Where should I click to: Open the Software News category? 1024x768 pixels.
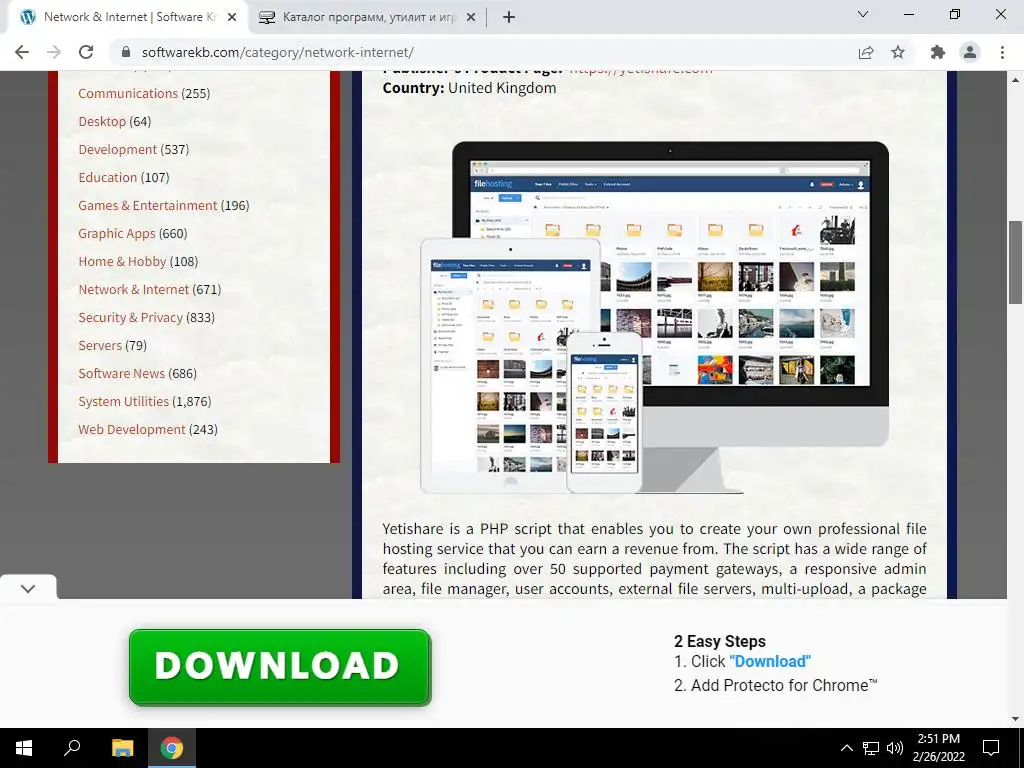click(121, 374)
